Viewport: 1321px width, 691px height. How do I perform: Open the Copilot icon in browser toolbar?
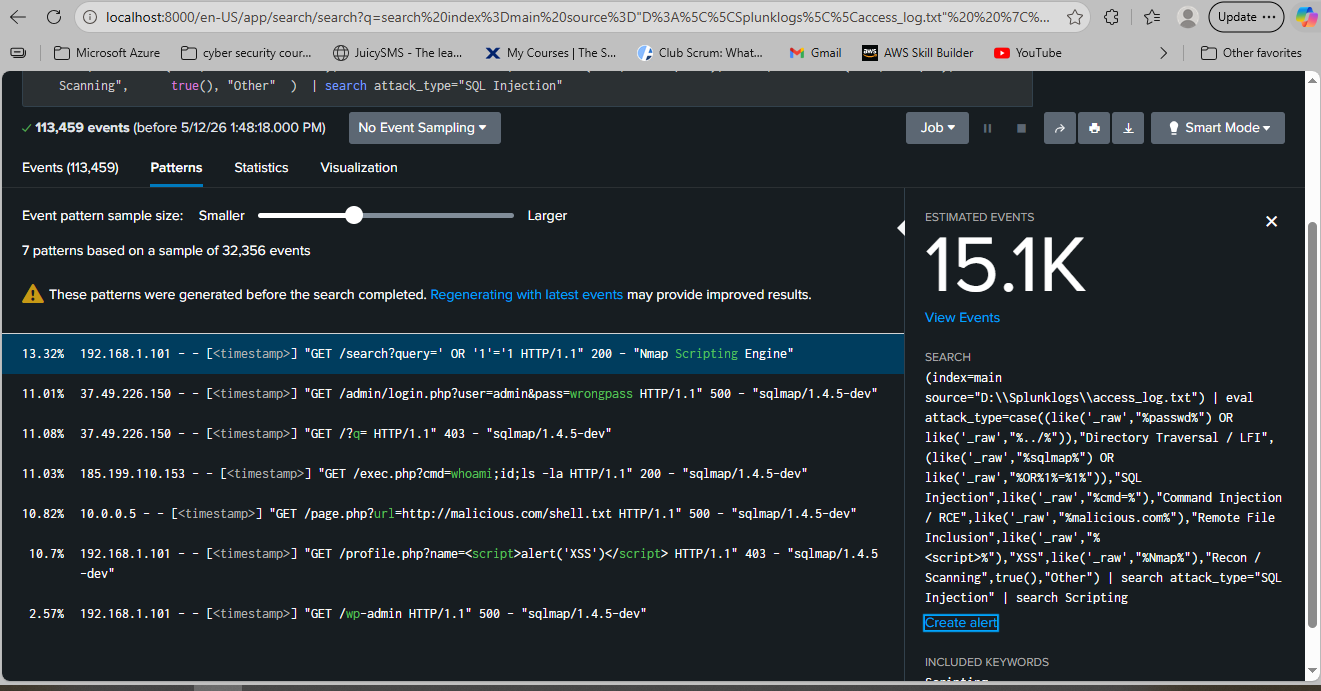[x=1306, y=17]
